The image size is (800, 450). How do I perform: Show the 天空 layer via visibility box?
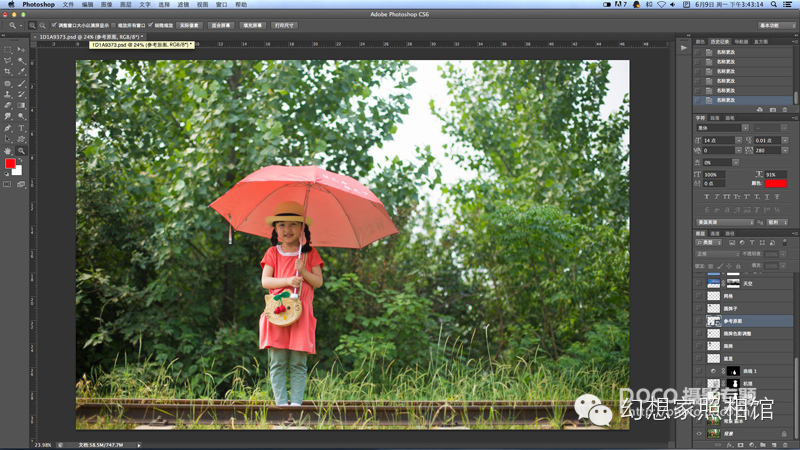coord(699,283)
